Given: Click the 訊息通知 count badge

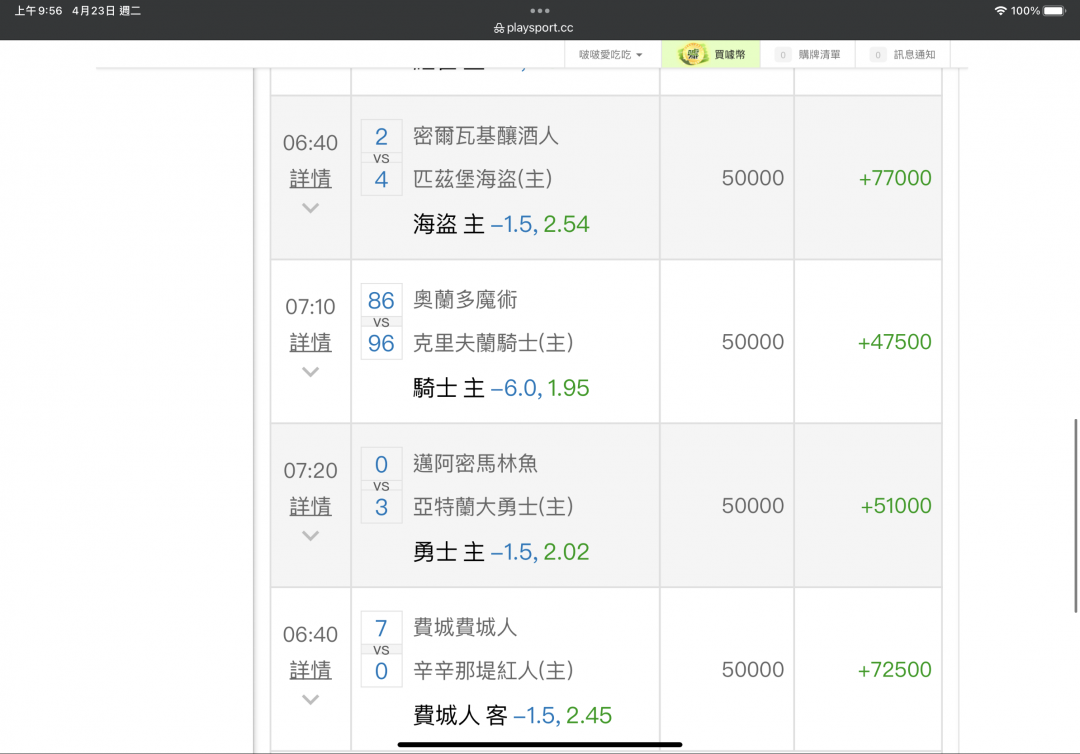Looking at the screenshot, I should click(878, 55).
